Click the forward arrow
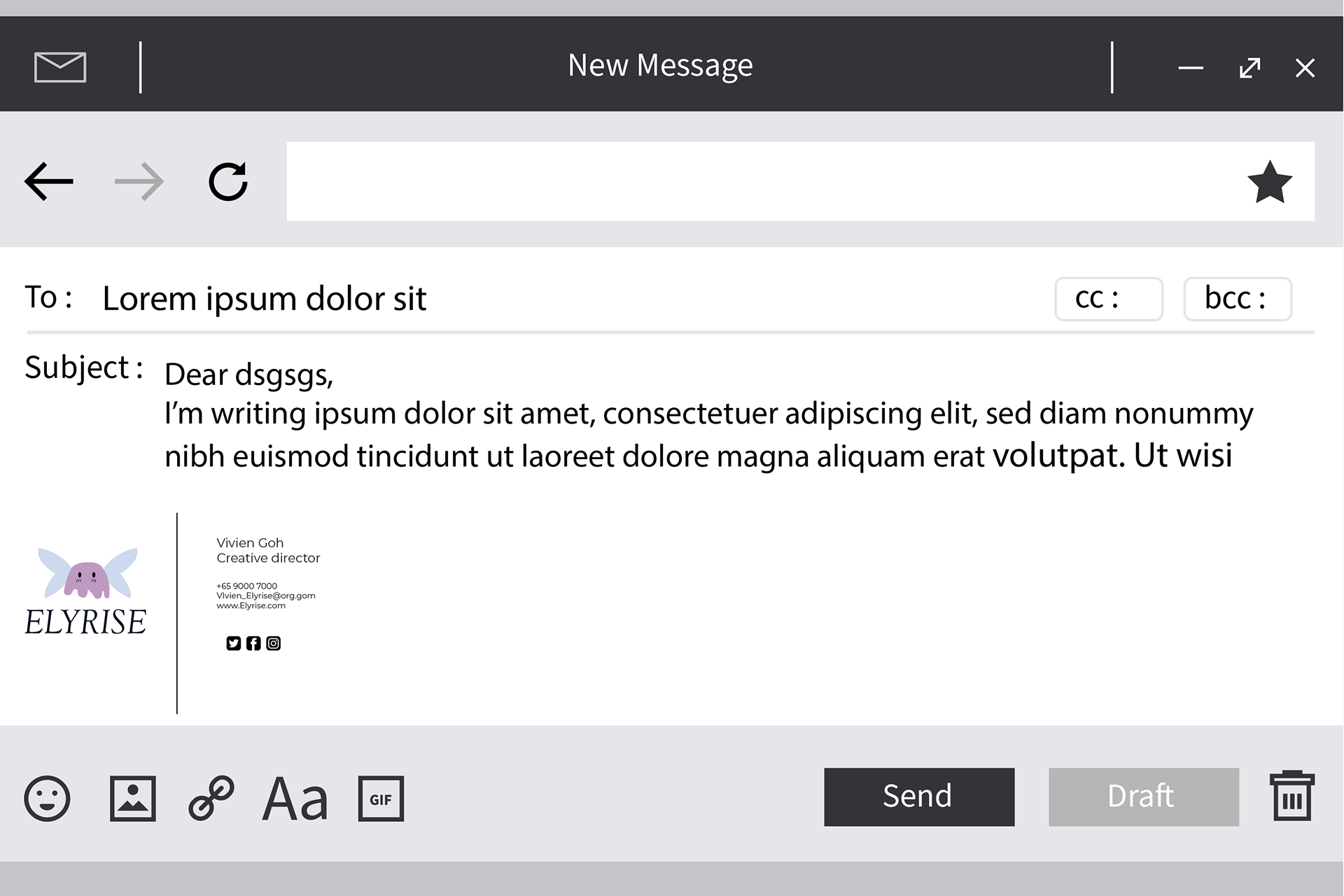The image size is (1344, 896). tap(139, 182)
